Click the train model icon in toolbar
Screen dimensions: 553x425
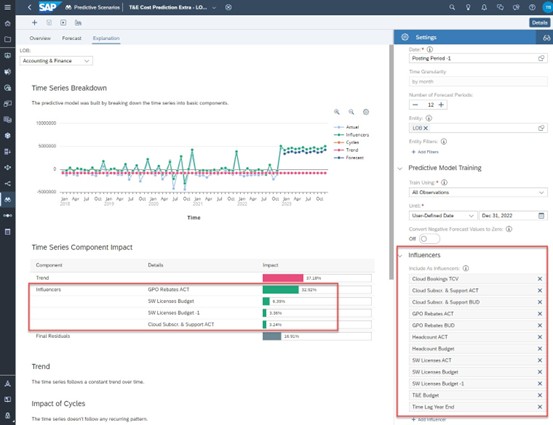(63, 23)
